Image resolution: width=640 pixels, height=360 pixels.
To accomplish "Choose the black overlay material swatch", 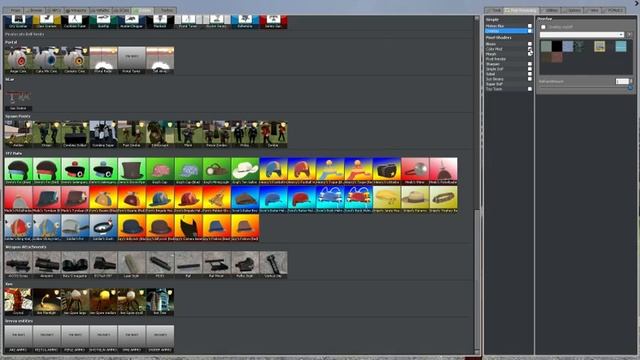I will 557,46.
